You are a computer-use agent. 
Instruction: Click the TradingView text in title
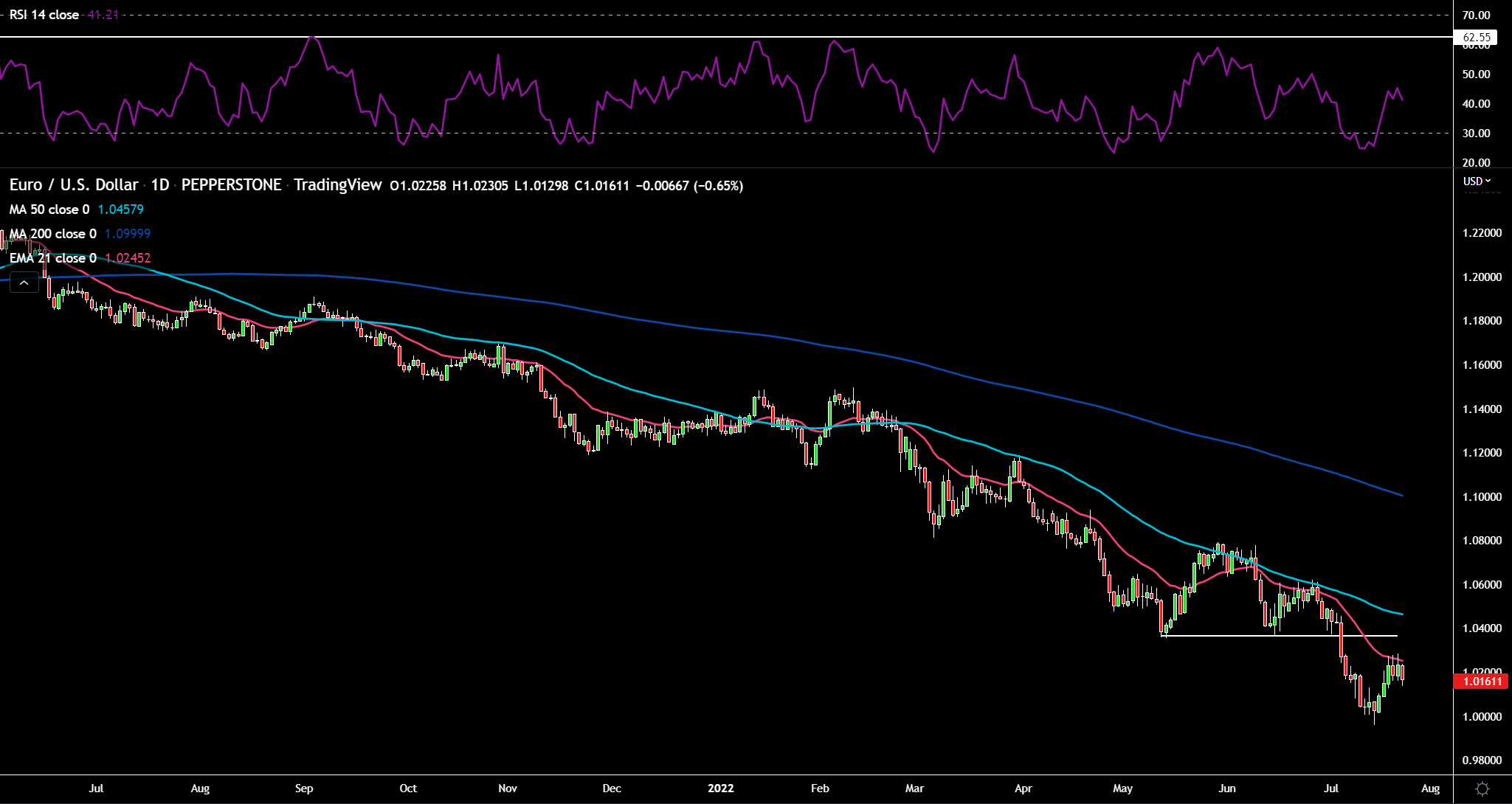click(337, 185)
